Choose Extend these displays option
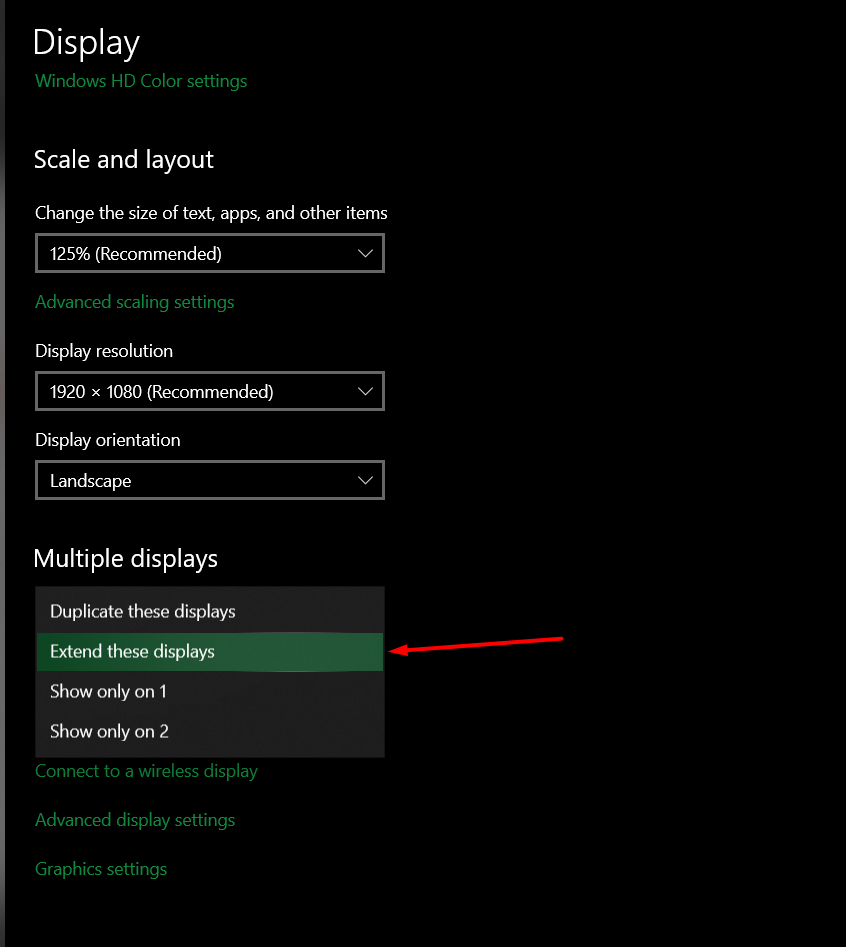This screenshot has width=846, height=947. 133,652
